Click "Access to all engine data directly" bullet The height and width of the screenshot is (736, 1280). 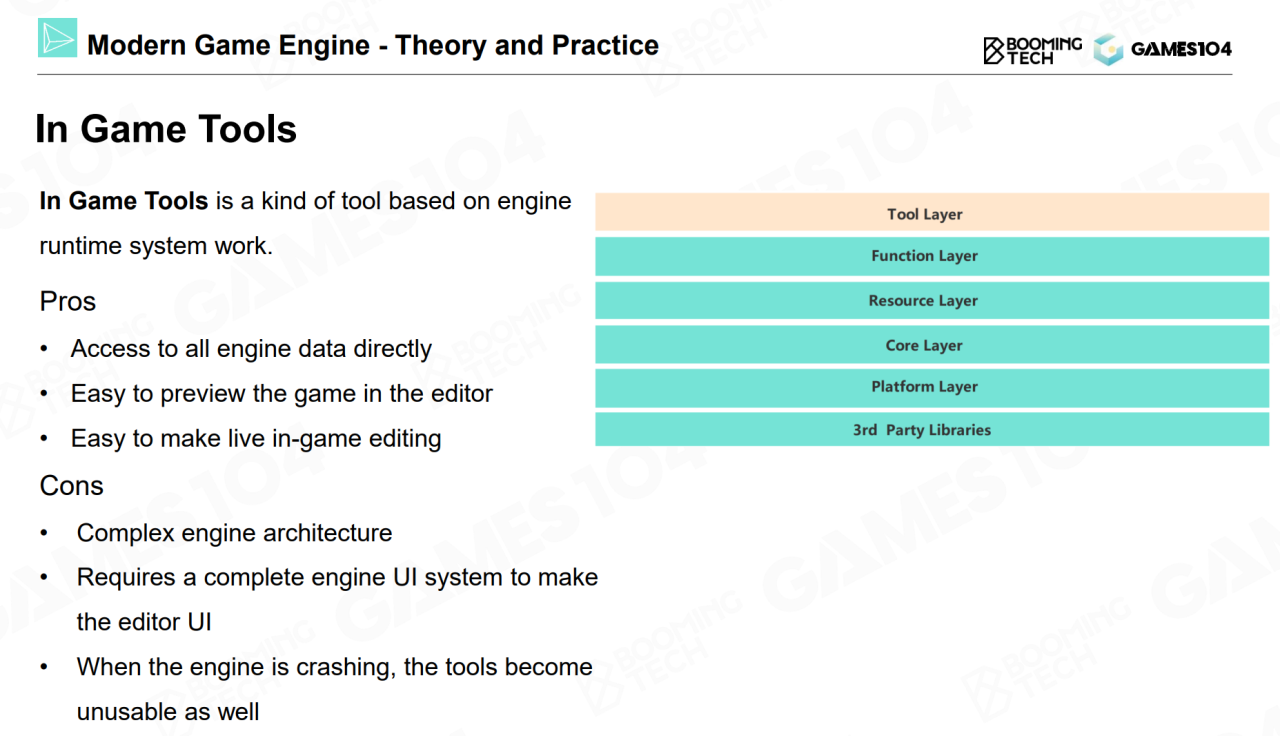tap(251, 349)
